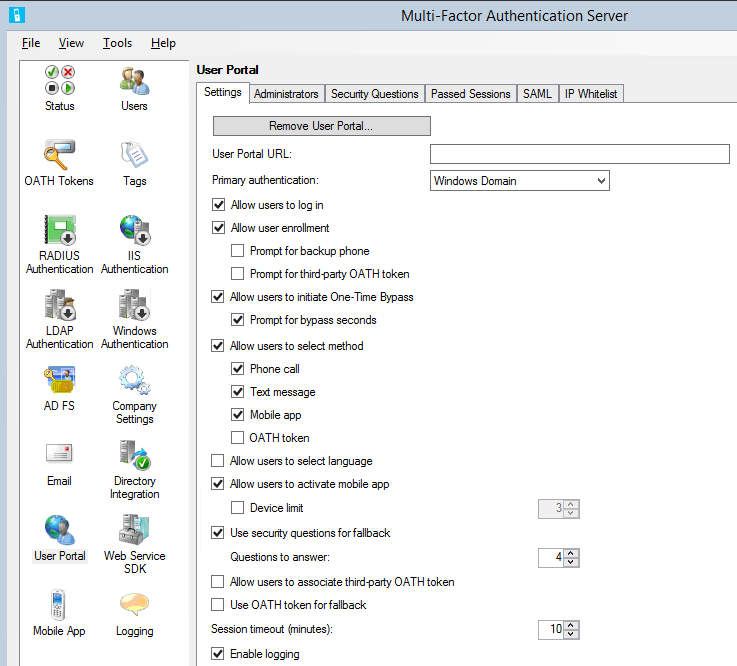The width and height of the screenshot is (737, 666).
Task: Open the AD FS section icon
Action: 59,380
